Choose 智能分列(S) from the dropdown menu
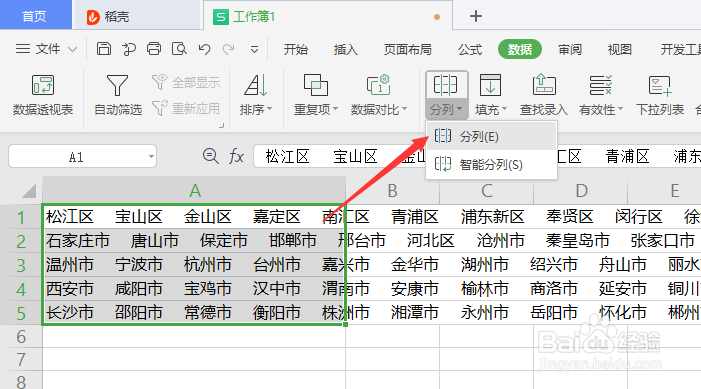 (491, 165)
